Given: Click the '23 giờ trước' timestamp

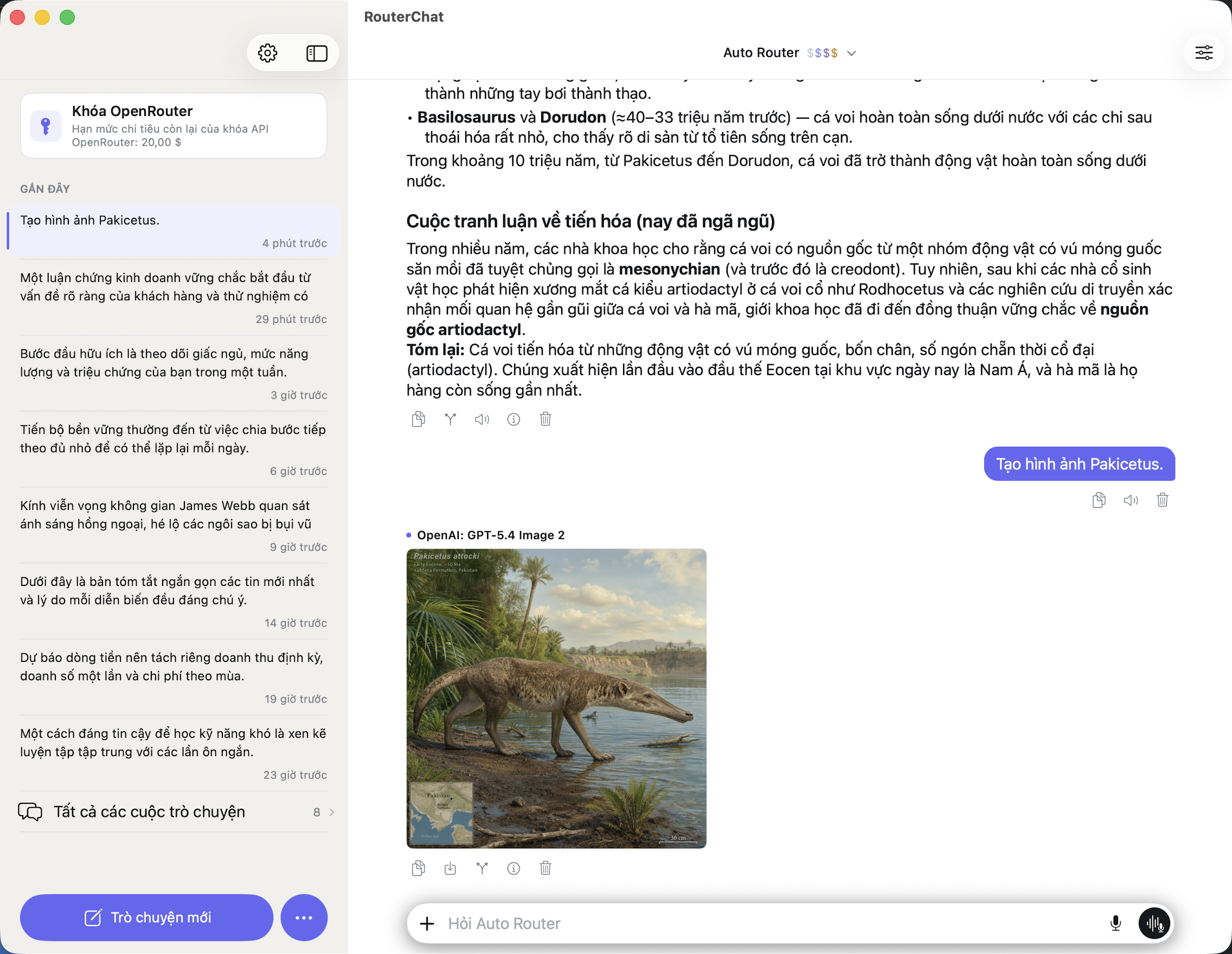Looking at the screenshot, I should click(295, 775).
